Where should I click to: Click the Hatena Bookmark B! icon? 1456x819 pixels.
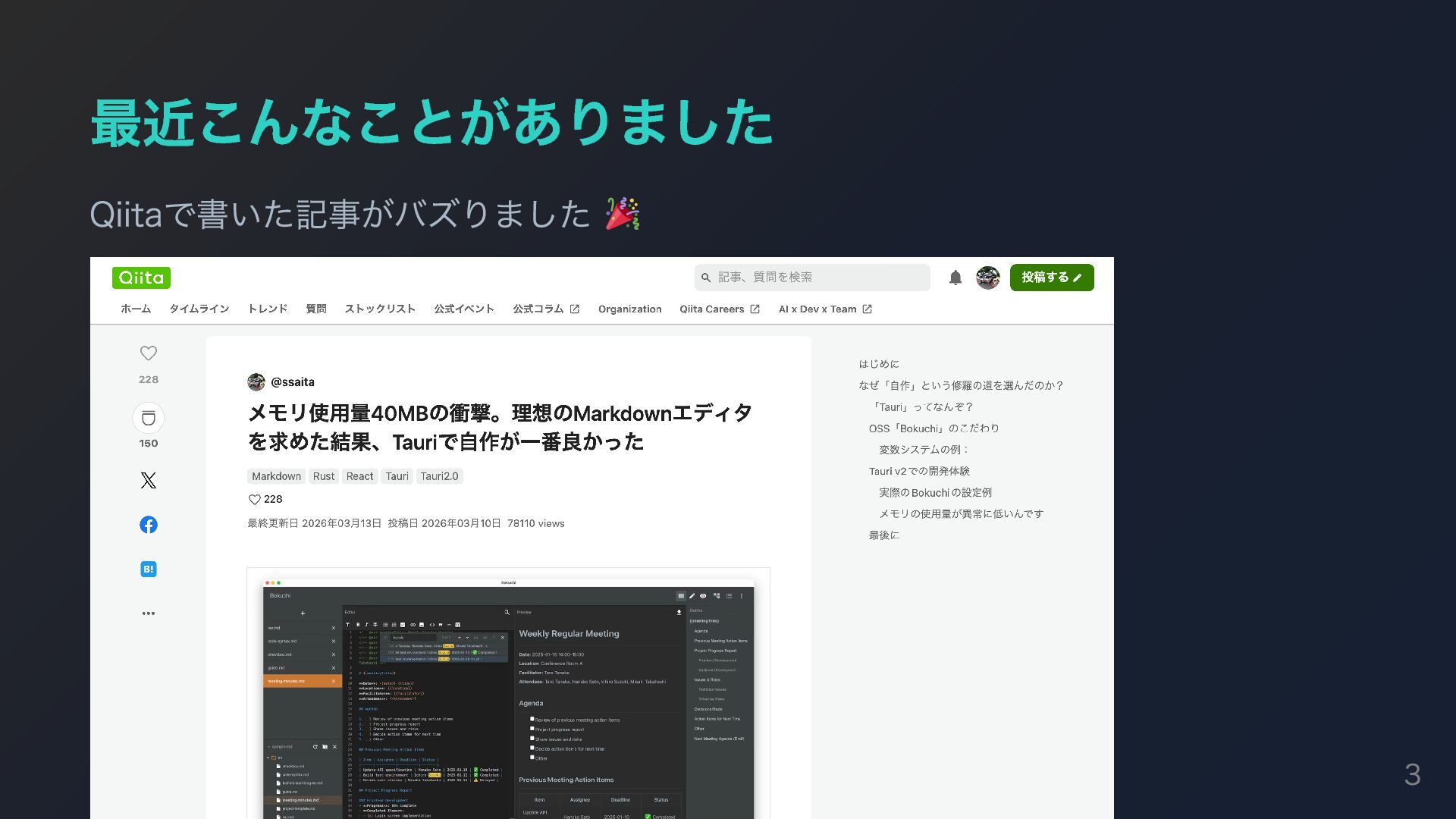tap(149, 570)
